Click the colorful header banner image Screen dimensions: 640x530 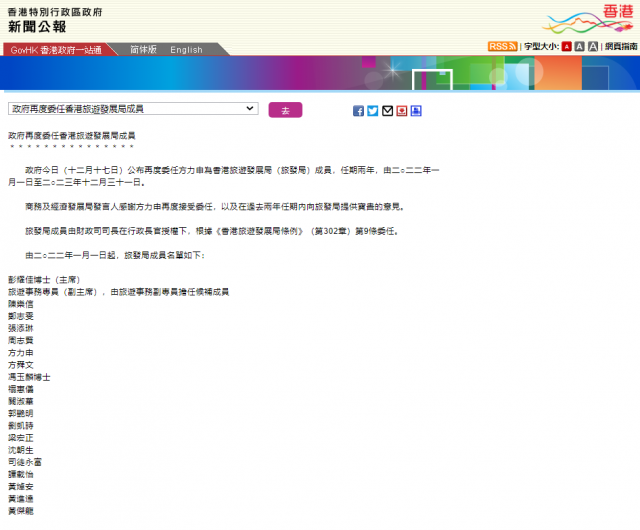pyautogui.click(x=320, y=74)
